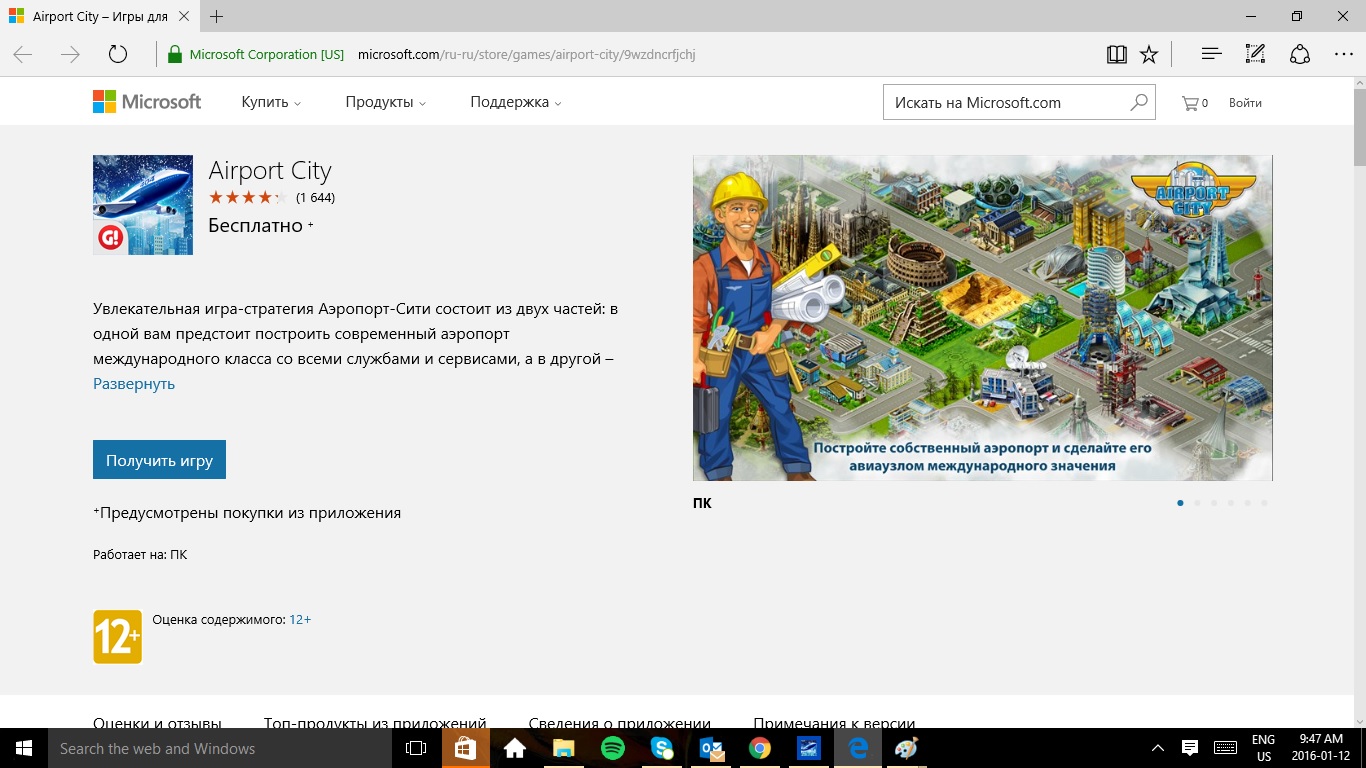
Task: Open the Edge Hub panel
Action: 1211,54
